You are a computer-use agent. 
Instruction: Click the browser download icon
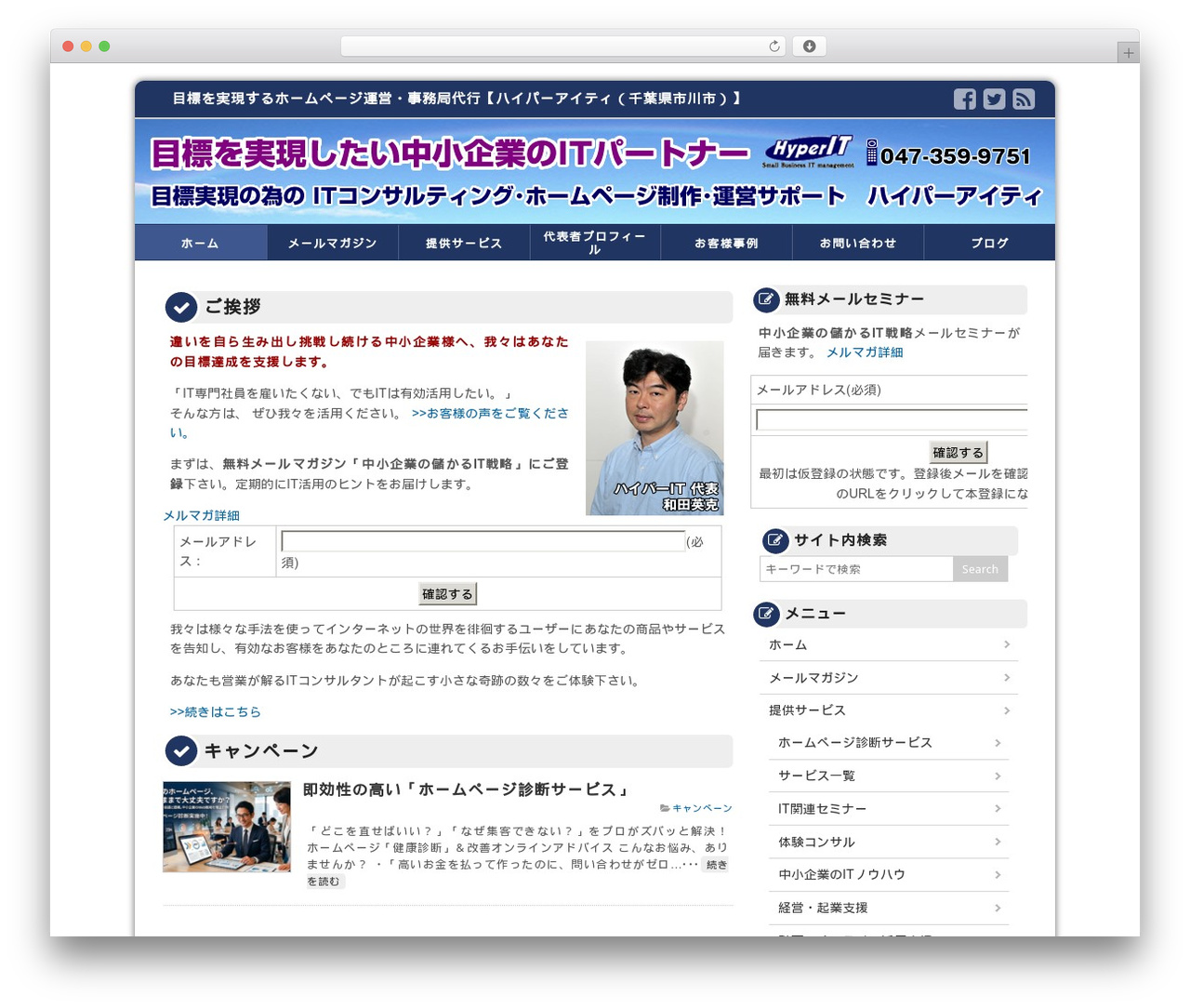click(x=809, y=46)
